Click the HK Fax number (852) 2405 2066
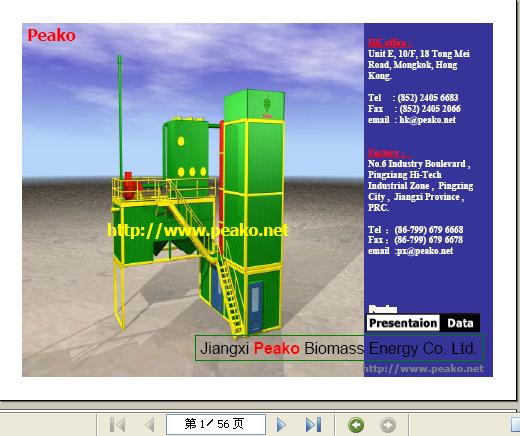520x436 pixels. pyautogui.click(x=430, y=109)
